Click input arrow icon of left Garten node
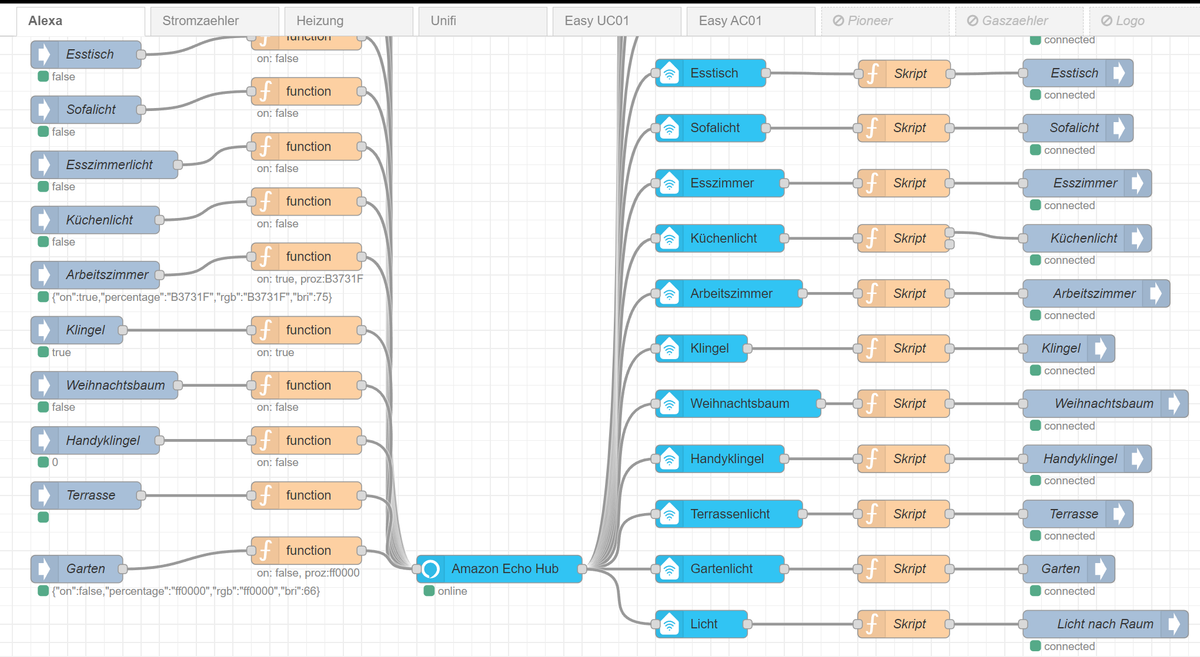Viewport: 1200px width, 657px height. 44,569
